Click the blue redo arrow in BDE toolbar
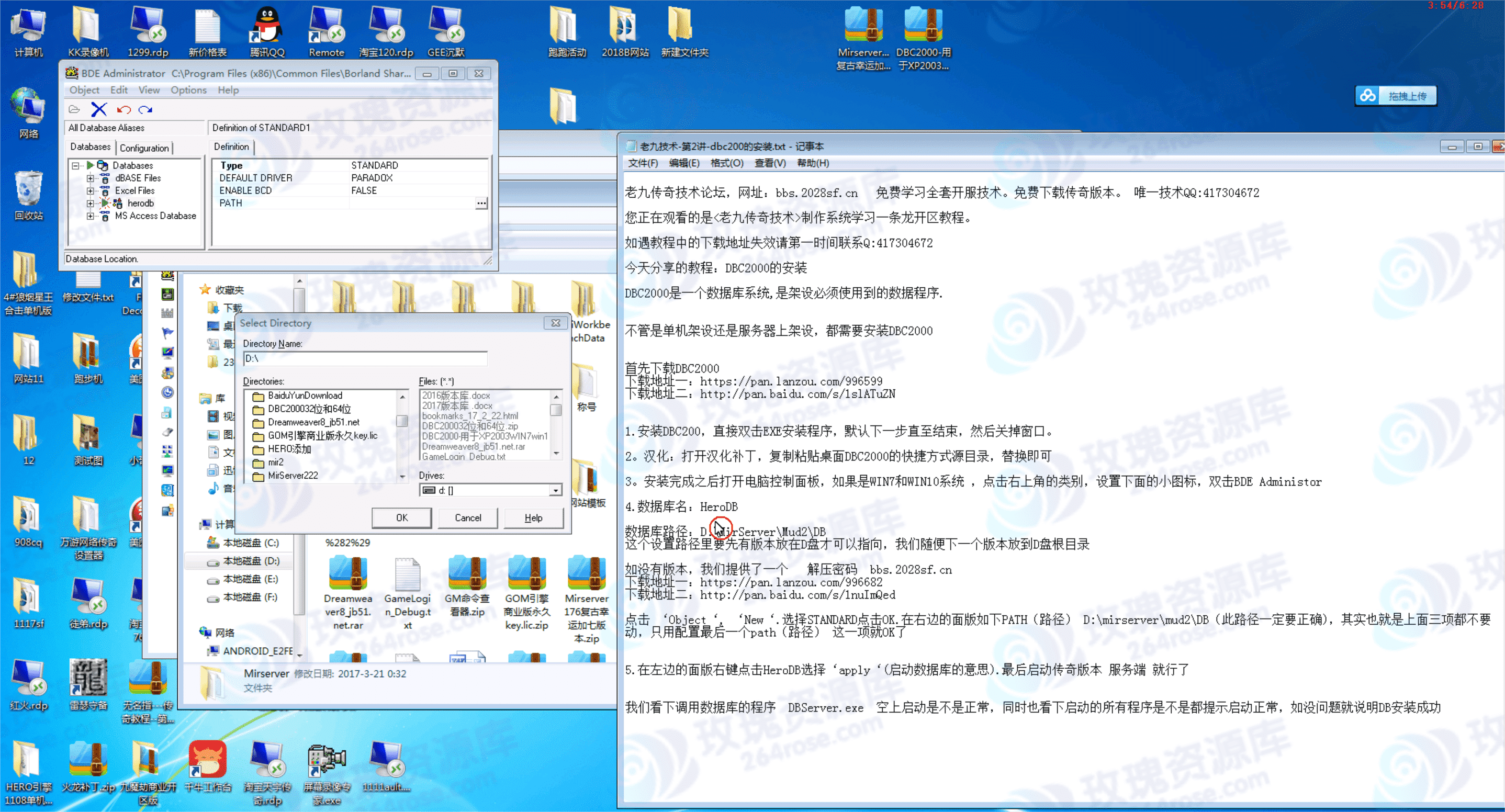Screen dimensions: 1505x812 (x=145, y=109)
